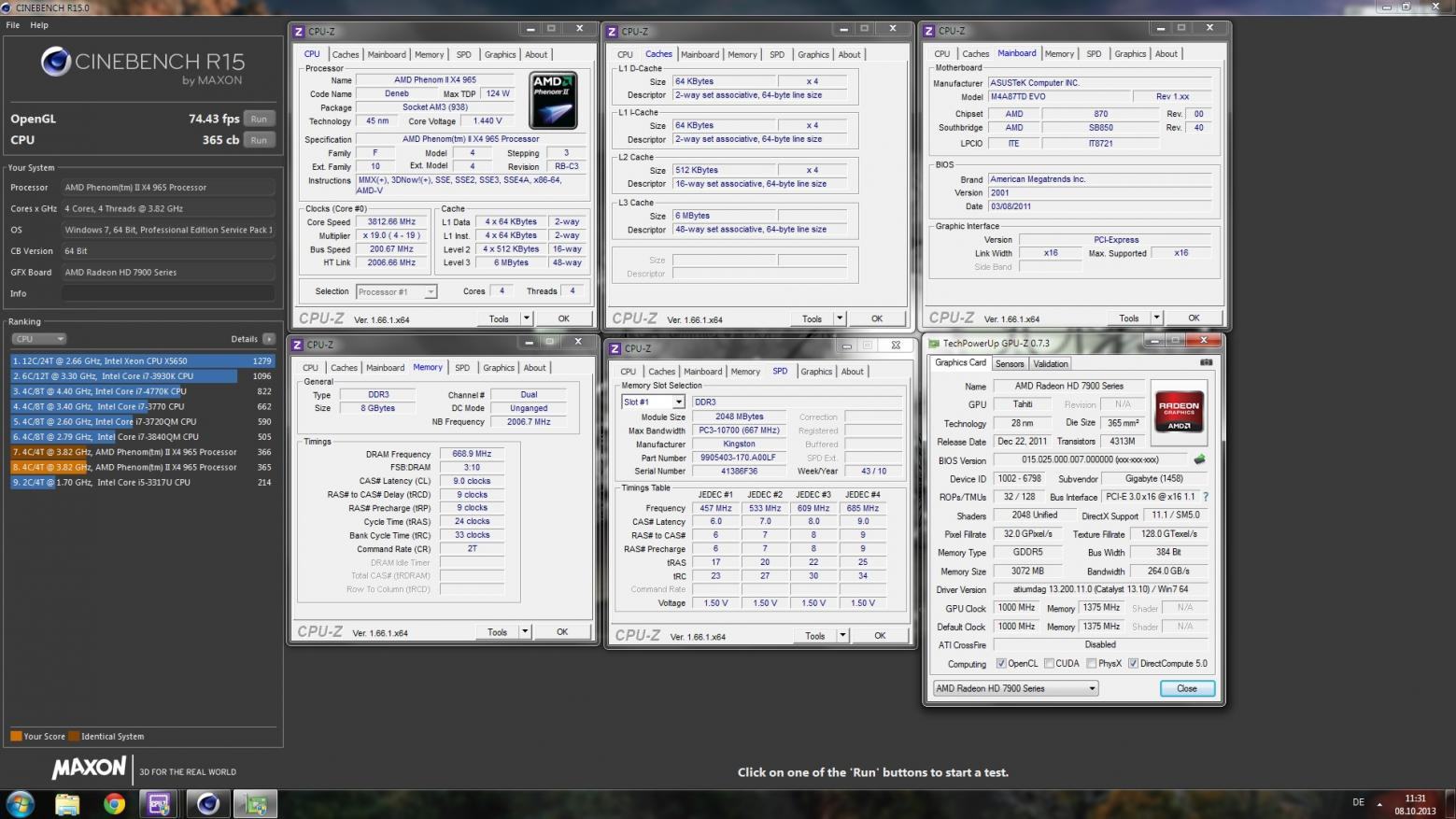This screenshot has height=819, width=1456.
Task: Click the DRAM Frequency value 668.9 MHz
Action: click(x=472, y=454)
